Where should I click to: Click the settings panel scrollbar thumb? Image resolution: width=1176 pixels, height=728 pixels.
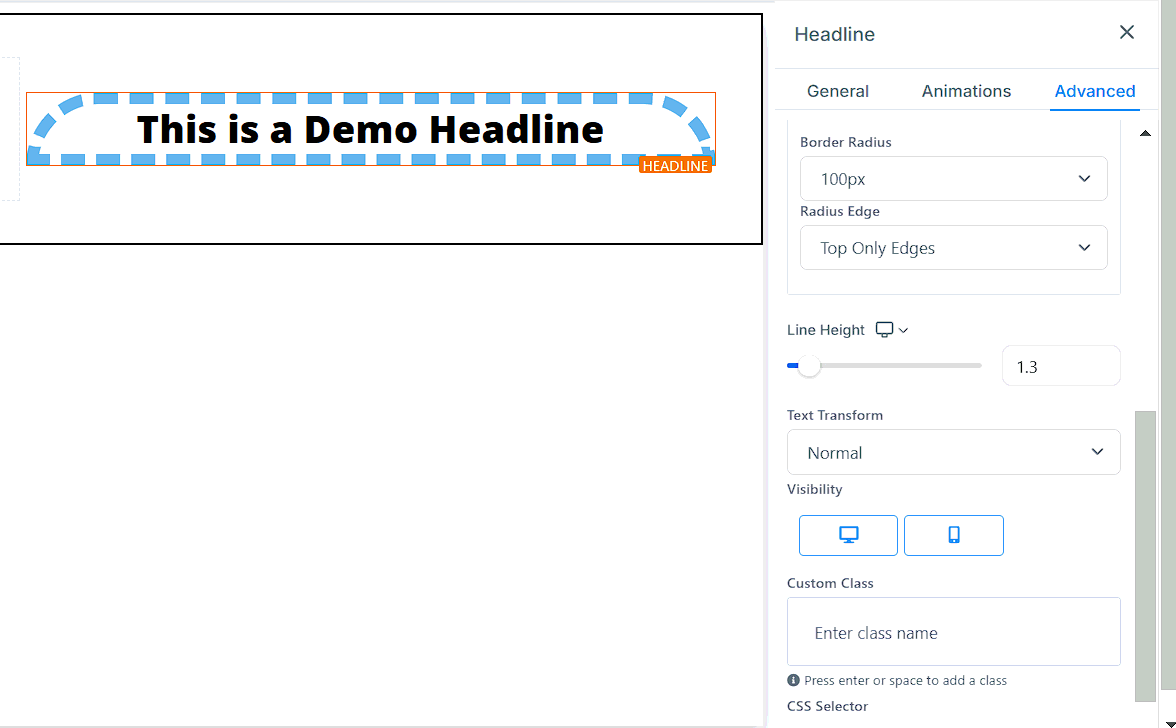click(x=1144, y=556)
